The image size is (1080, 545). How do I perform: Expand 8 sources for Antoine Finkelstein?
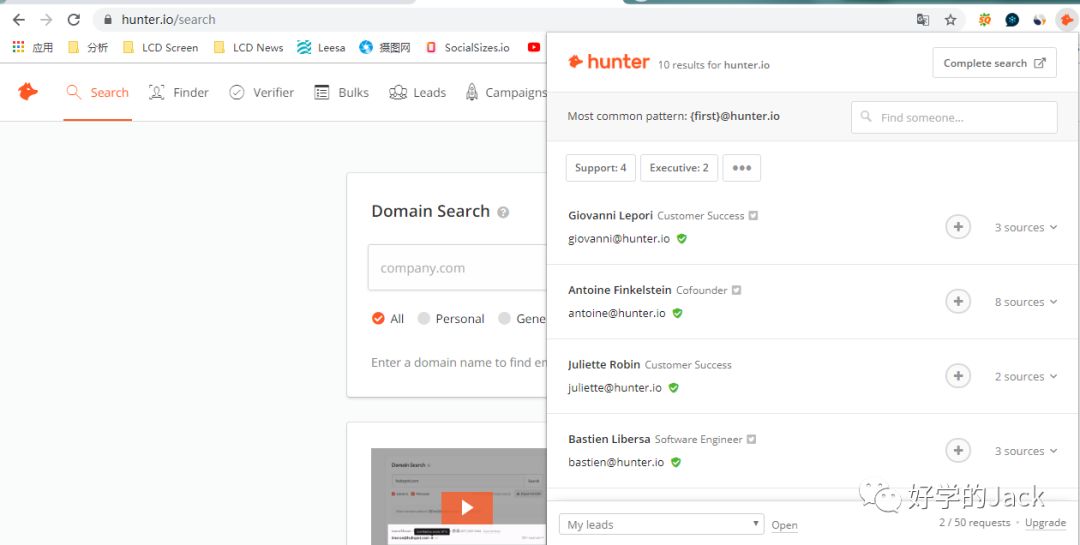(1025, 302)
